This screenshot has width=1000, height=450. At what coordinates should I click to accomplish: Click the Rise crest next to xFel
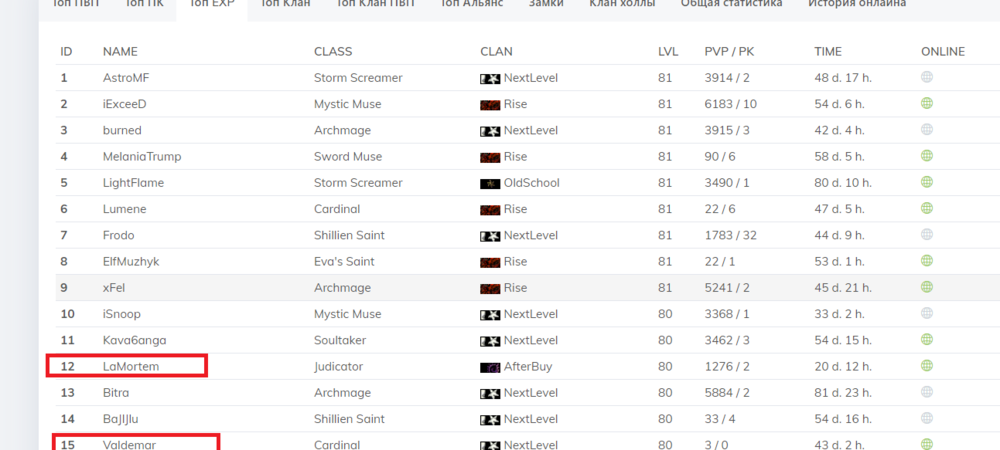click(x=490, y=288)
